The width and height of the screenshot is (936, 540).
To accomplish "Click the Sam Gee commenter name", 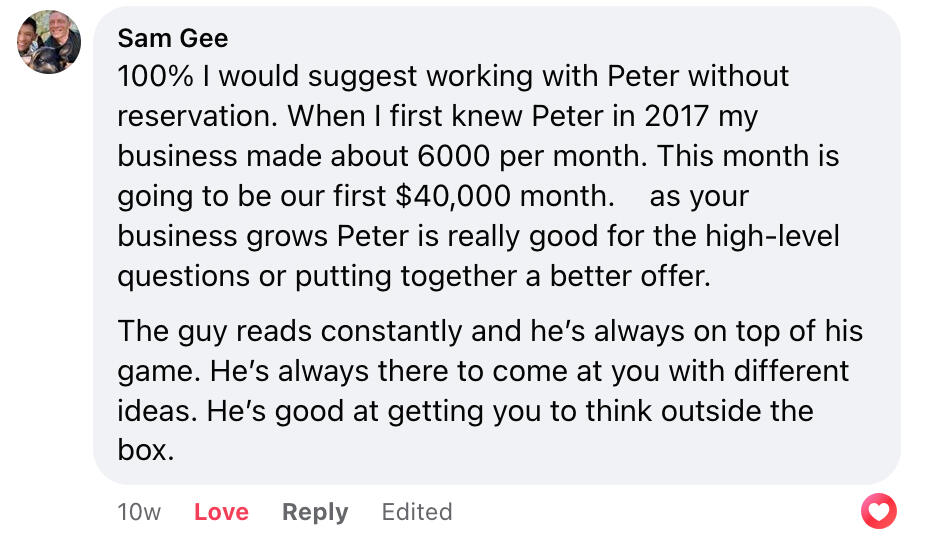I will [173, 39].
